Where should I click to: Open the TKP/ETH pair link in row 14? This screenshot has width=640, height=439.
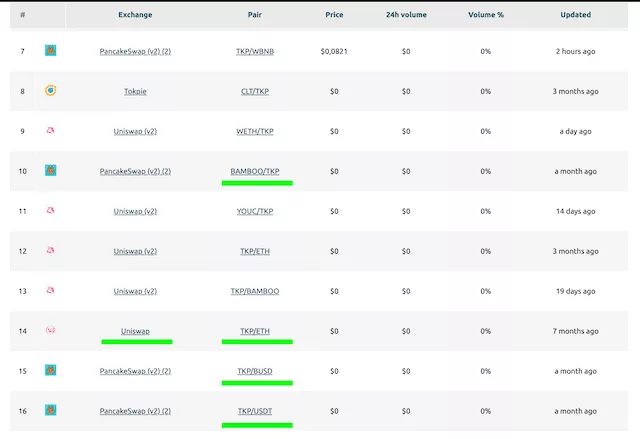click(x=255, y=331)
